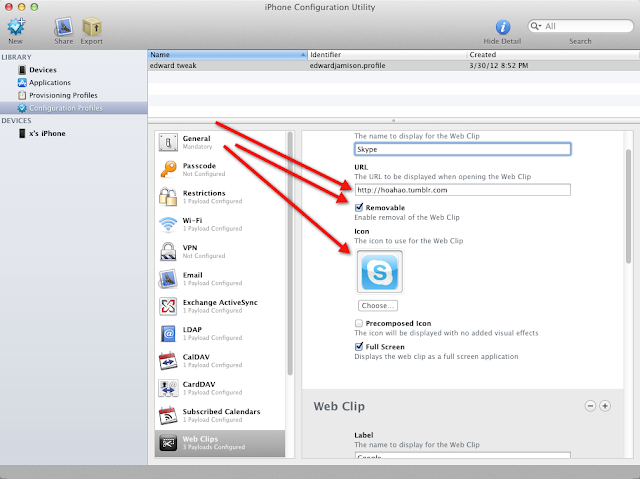This screenshot has height=479, width=640.
Task: Open the General payload section
Action: [x=220, y=142]
